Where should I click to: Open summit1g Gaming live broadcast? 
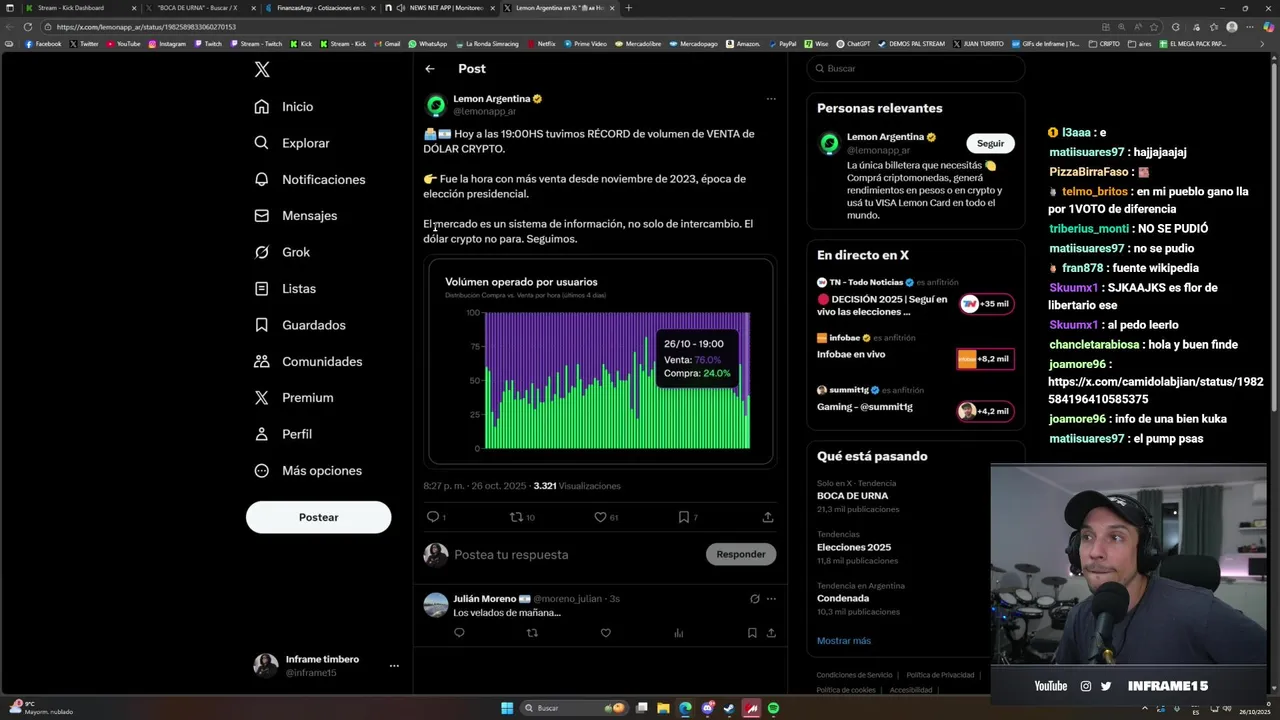point(915,402)
